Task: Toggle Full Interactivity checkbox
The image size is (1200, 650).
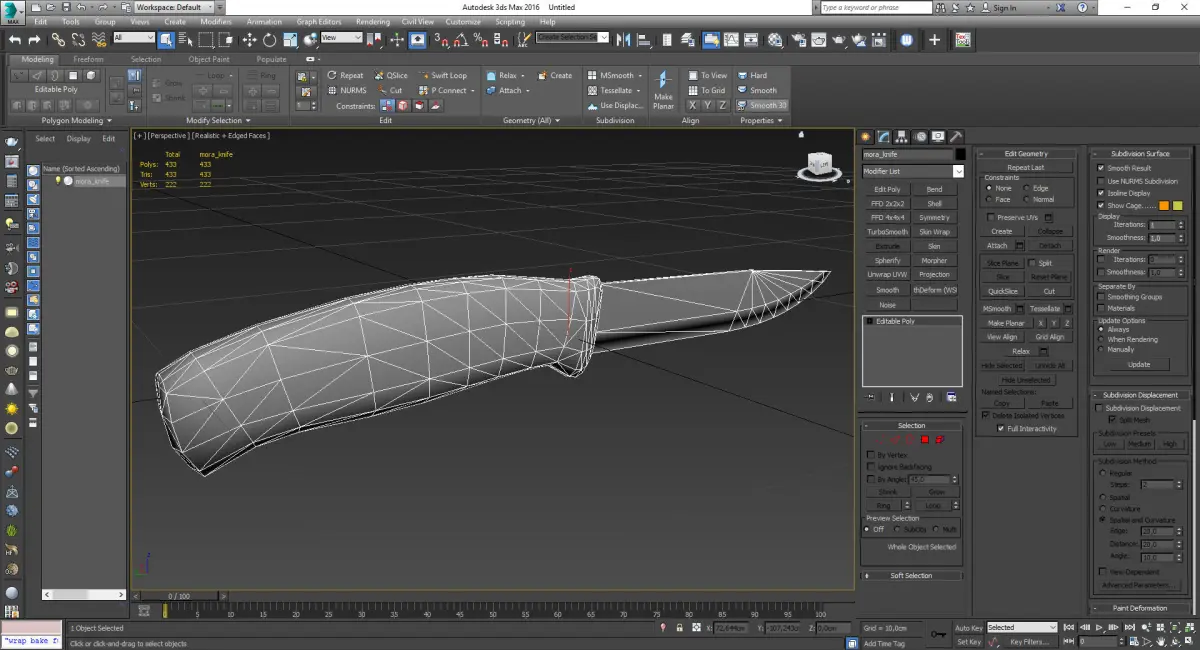Action: [x=1001, y=429]
